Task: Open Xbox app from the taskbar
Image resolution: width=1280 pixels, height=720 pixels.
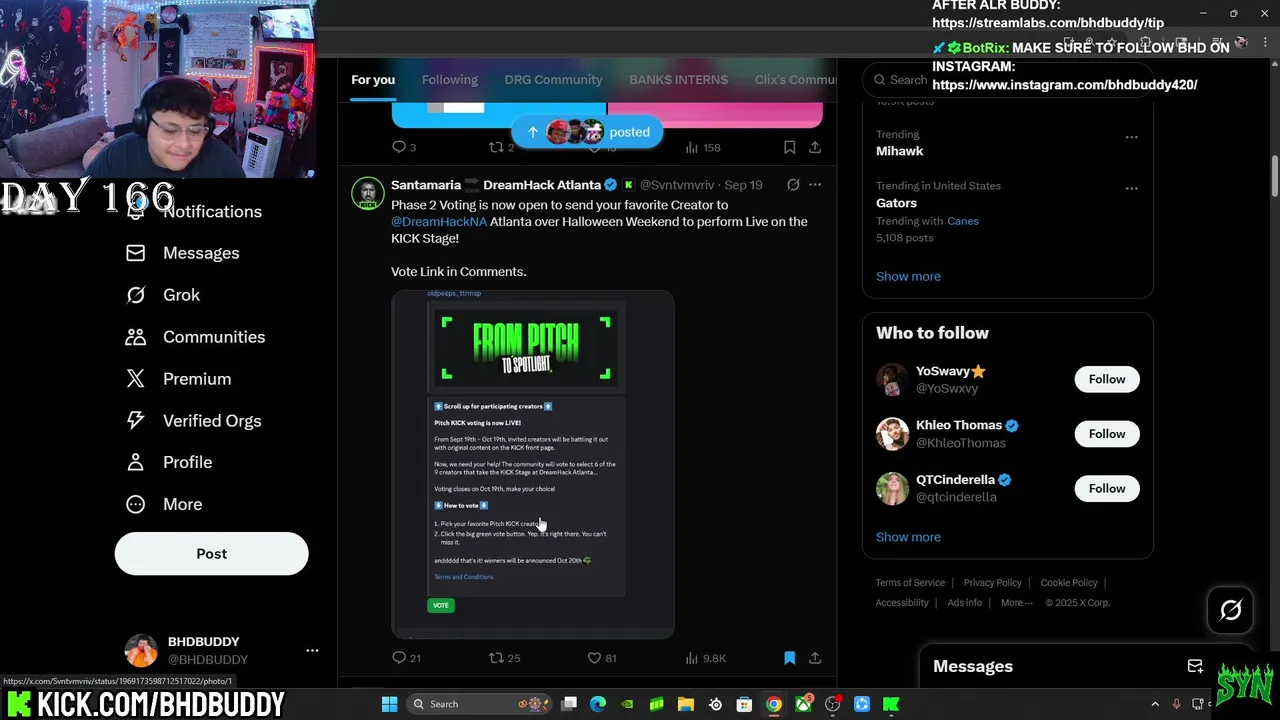Action: tap(803, 704)
